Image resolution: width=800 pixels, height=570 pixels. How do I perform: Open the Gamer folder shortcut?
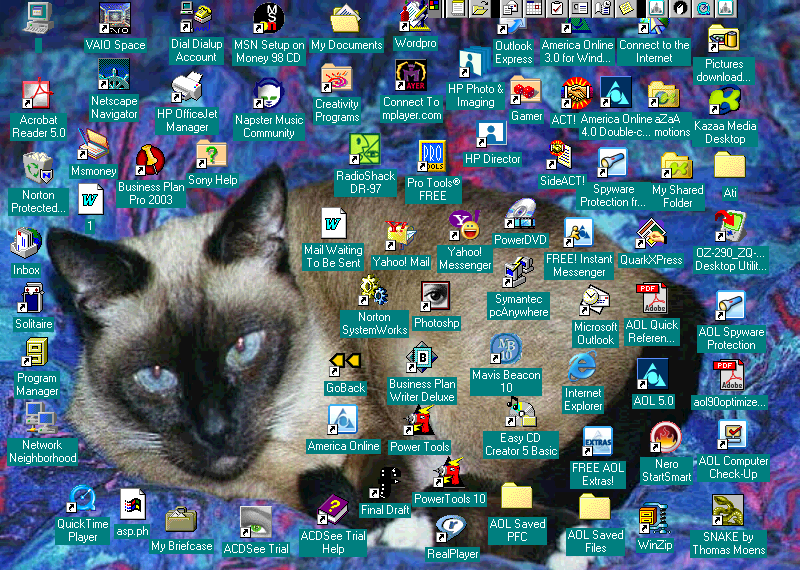(525, 91)
